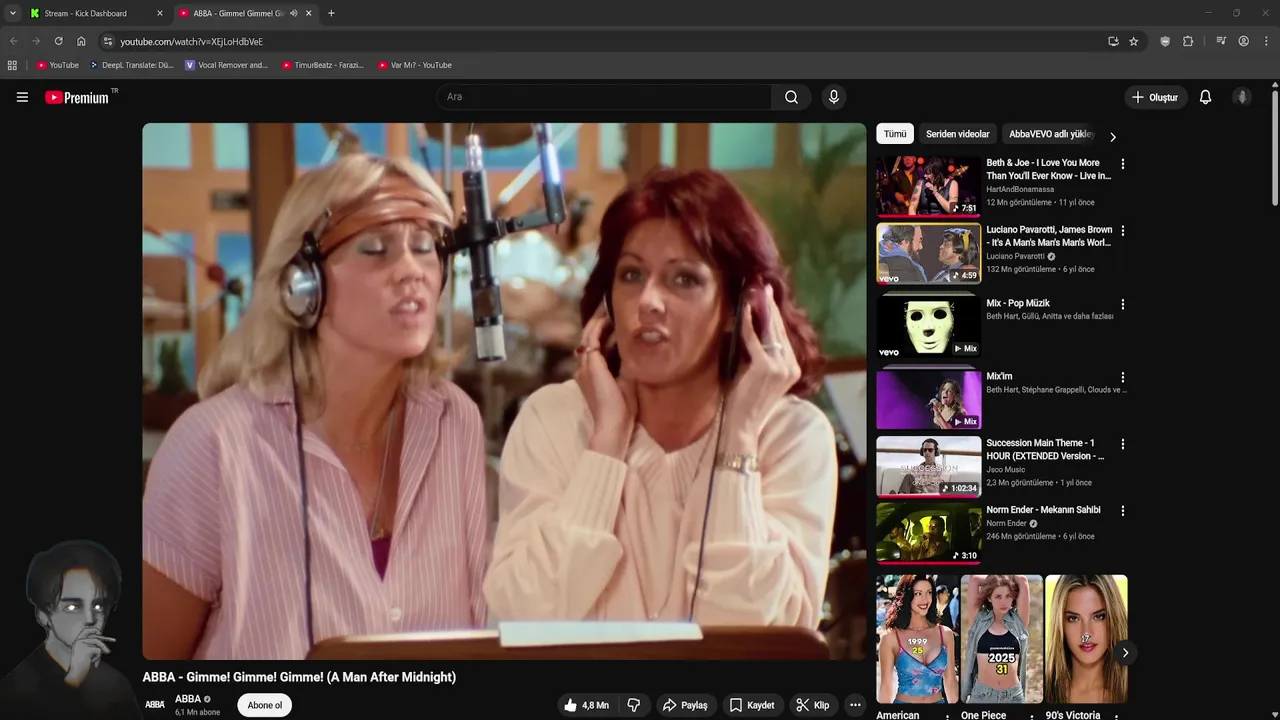Open the notifications bell
This screenshot has width=1280, height=720.
pos(1205,97)
